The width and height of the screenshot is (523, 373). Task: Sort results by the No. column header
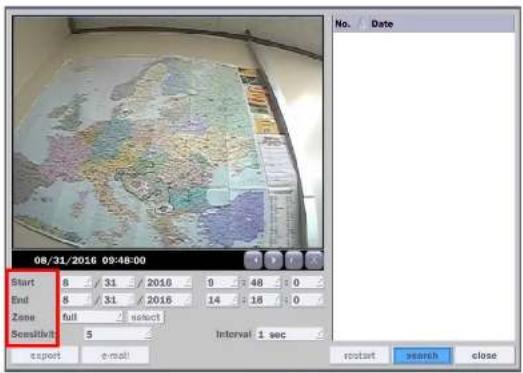(x=343, y=24)
